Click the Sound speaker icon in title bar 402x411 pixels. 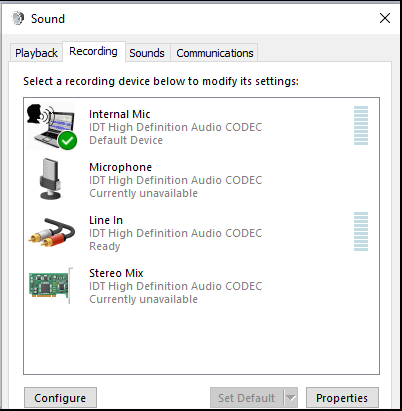click(18, 18)
